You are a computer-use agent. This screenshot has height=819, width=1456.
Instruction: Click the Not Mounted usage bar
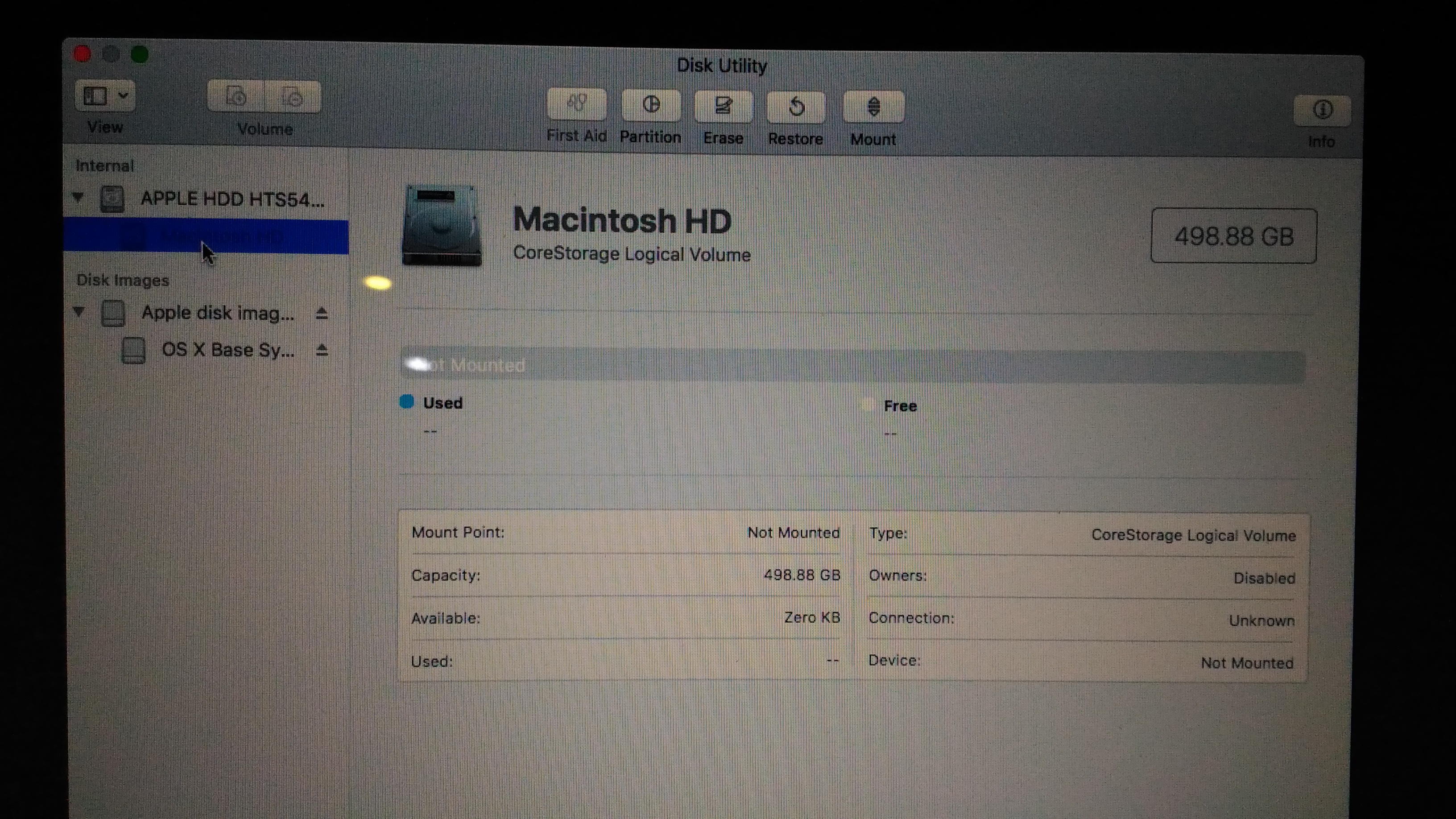852,366
